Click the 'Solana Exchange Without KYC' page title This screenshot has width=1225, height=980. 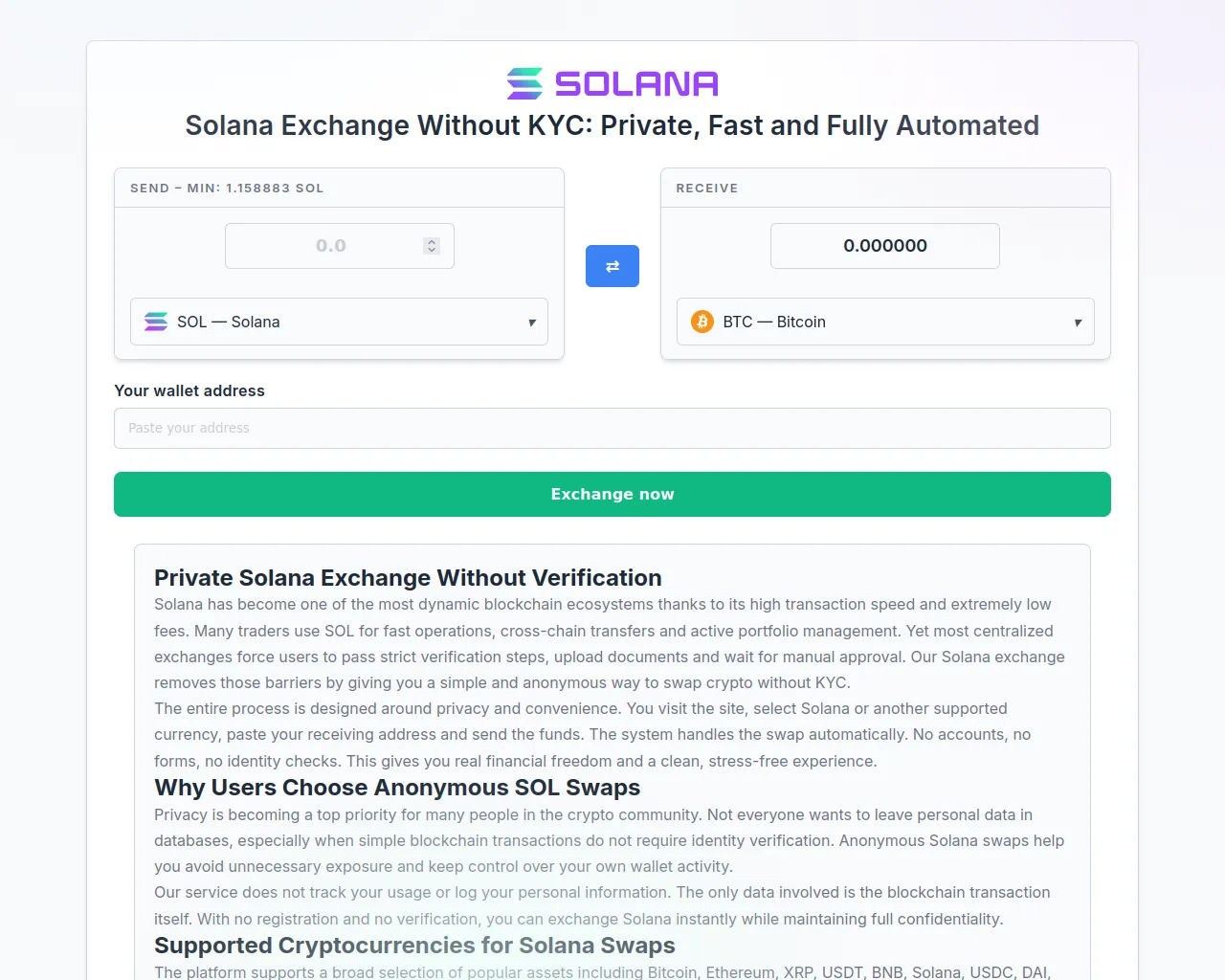[x=612, y=125]
